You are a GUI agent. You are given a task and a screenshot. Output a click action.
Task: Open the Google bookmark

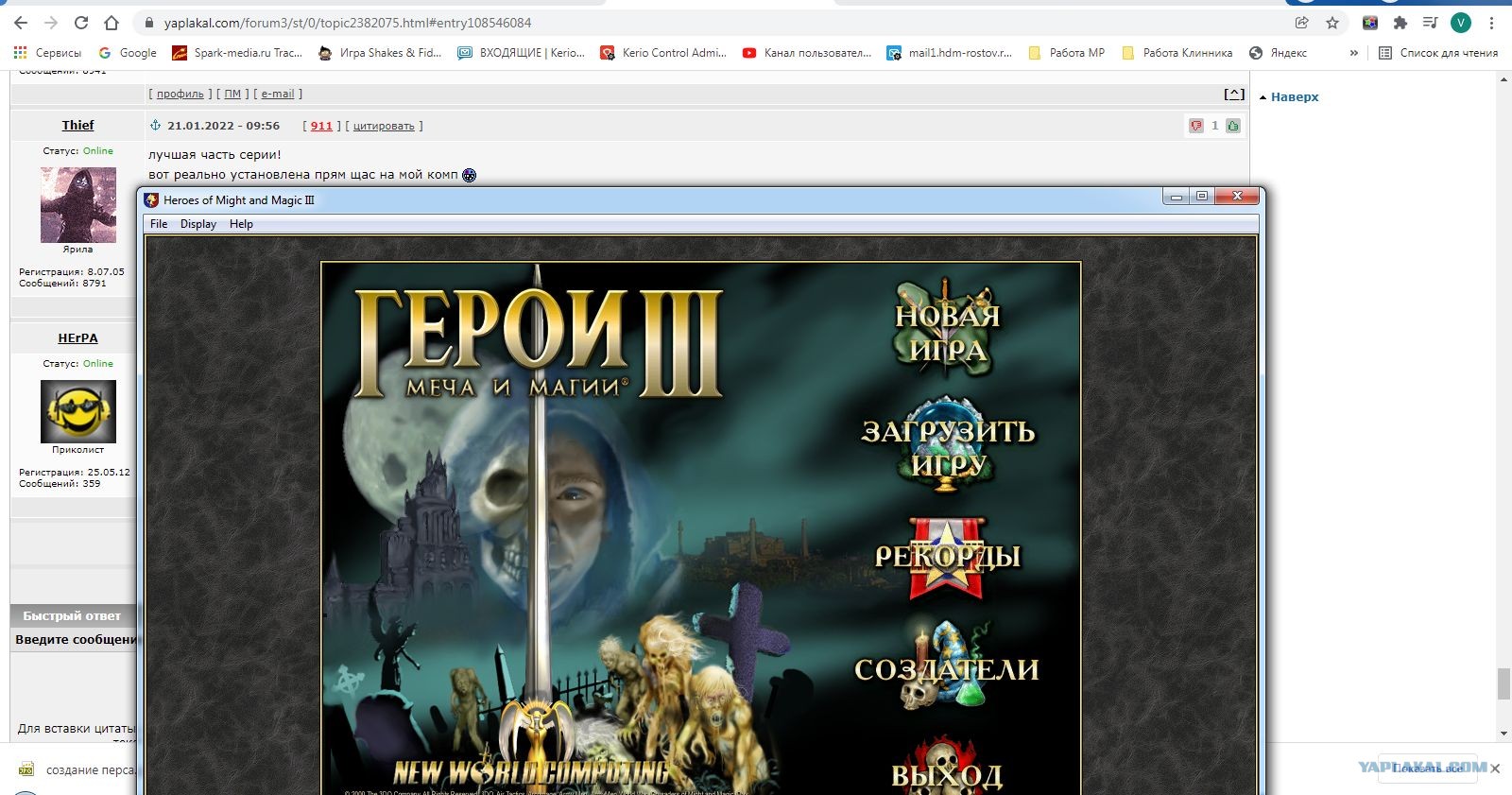(x=128, y=53)
